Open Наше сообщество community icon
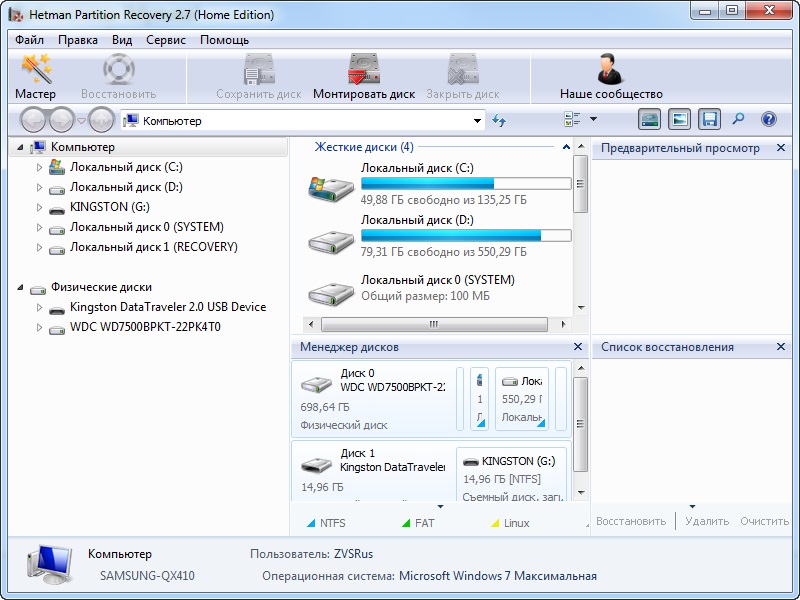800x600 pixels. (611, 77)
